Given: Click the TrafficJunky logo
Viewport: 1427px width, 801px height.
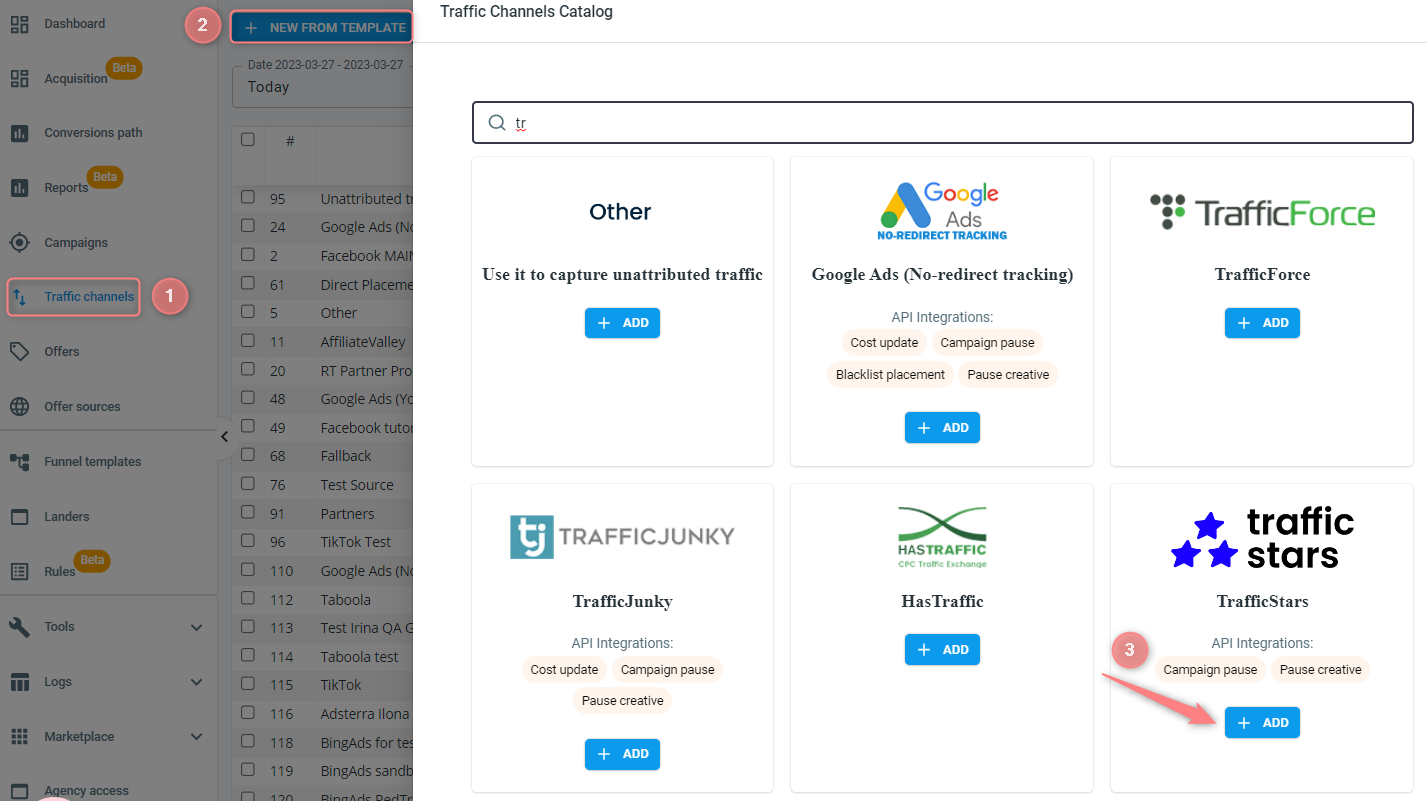Looking at the screenshot, I should click(622, 537).
